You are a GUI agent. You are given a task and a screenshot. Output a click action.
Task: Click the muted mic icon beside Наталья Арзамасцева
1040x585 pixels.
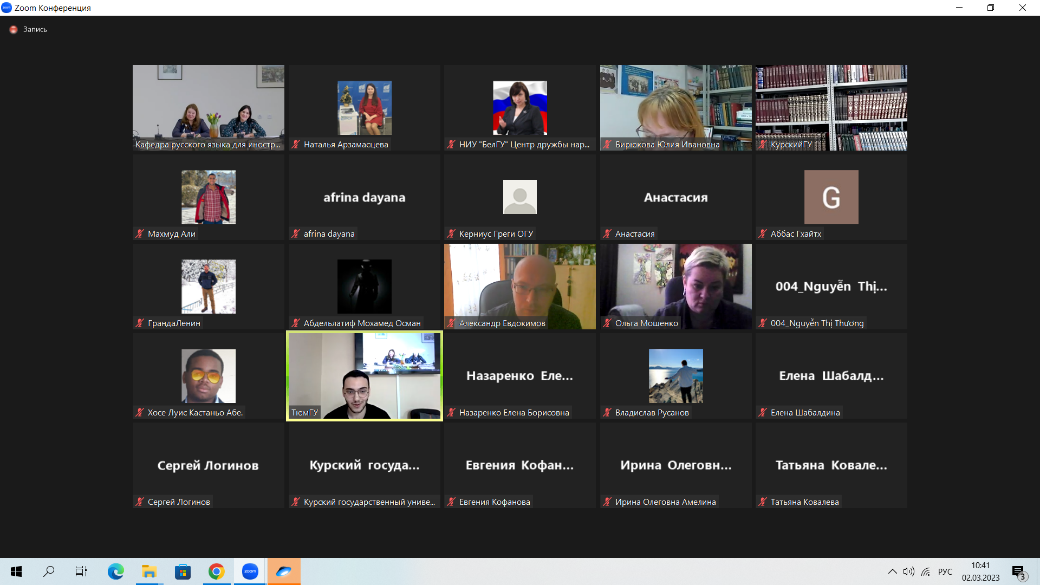point(296,145)
